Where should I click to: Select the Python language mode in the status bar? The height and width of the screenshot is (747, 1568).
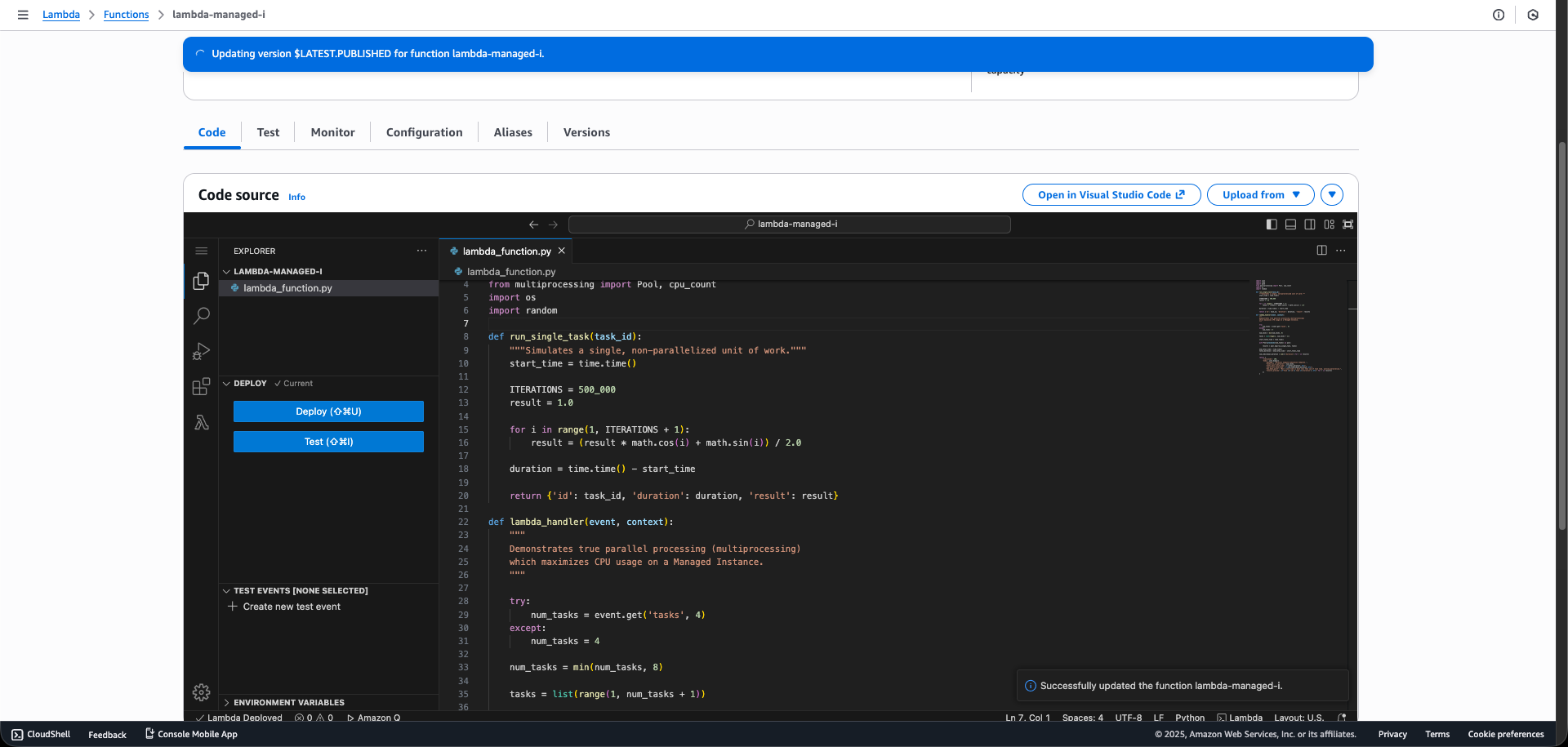tap(1190, 718)
